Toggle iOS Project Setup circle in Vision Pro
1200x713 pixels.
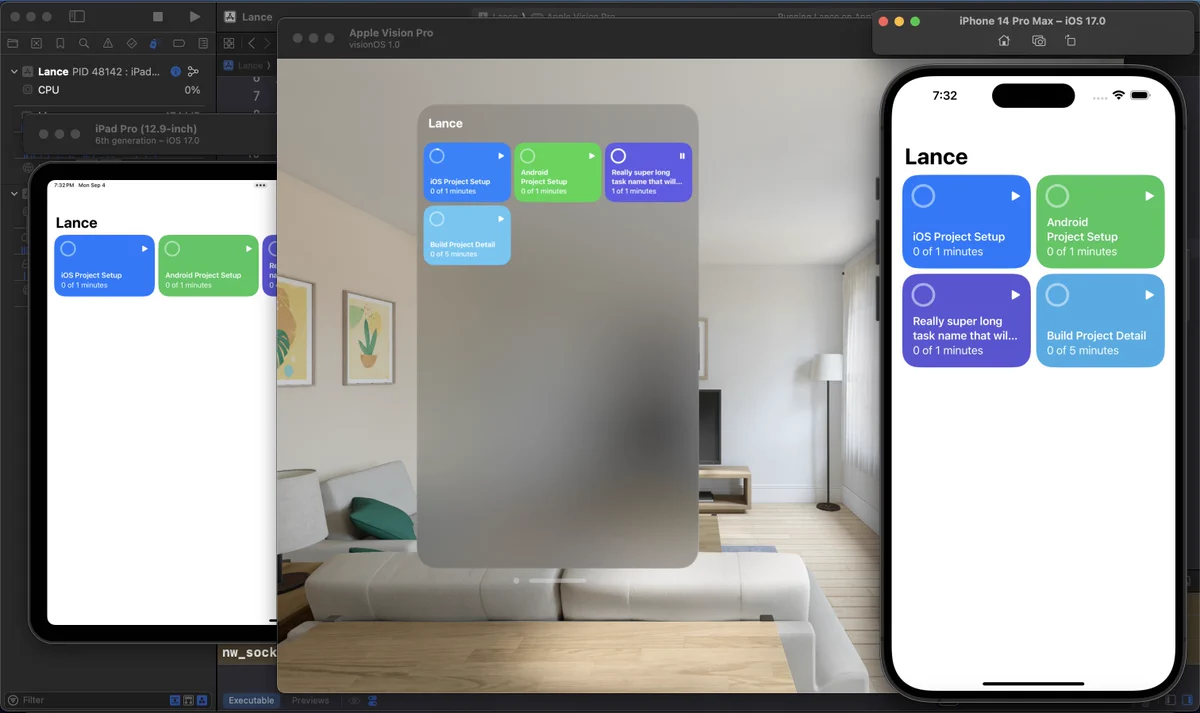(x=437, y=156)
